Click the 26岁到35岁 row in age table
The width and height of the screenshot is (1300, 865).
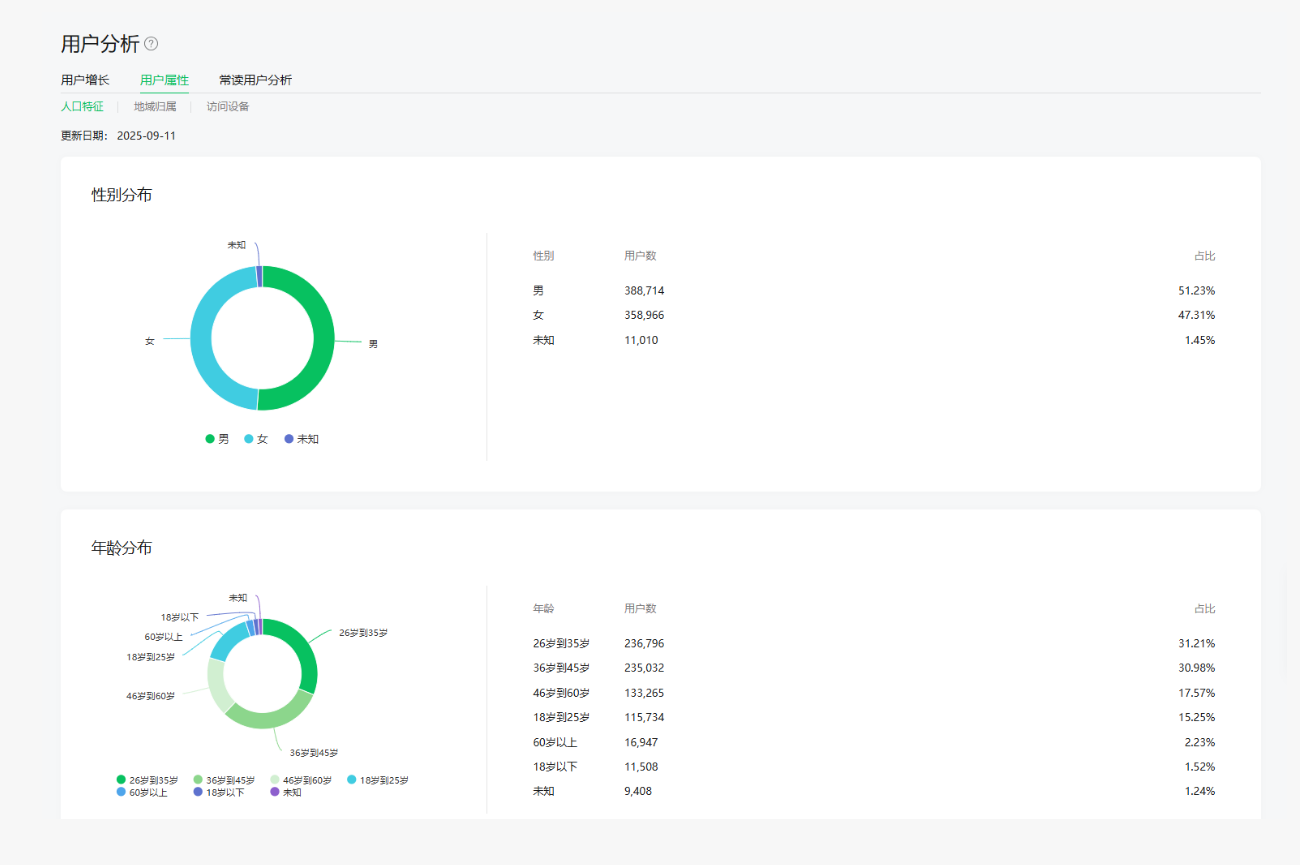click(873, 644)
